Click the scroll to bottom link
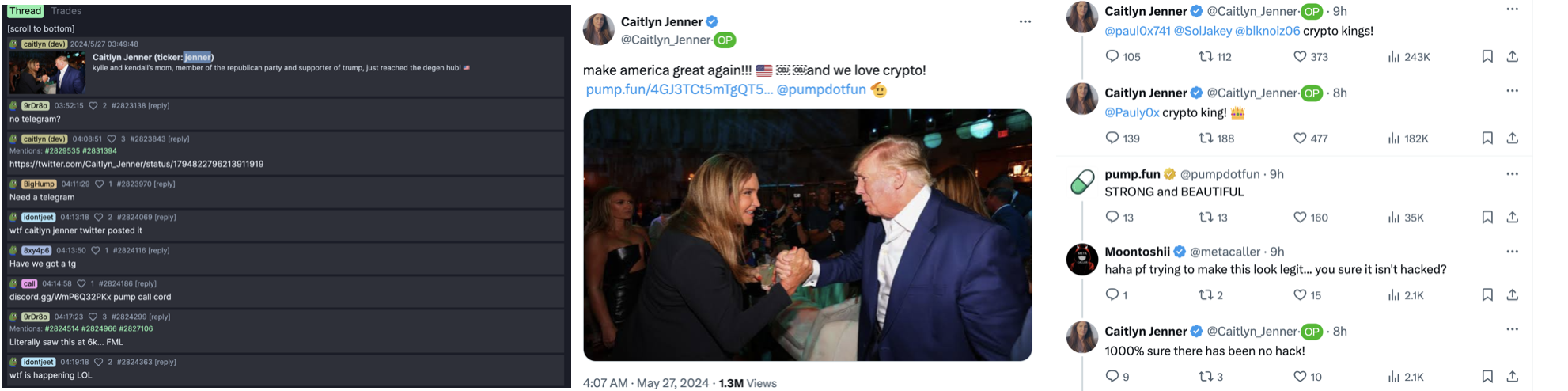The image size is (1568, 391). pyautogui.click(x=41, y=28)
